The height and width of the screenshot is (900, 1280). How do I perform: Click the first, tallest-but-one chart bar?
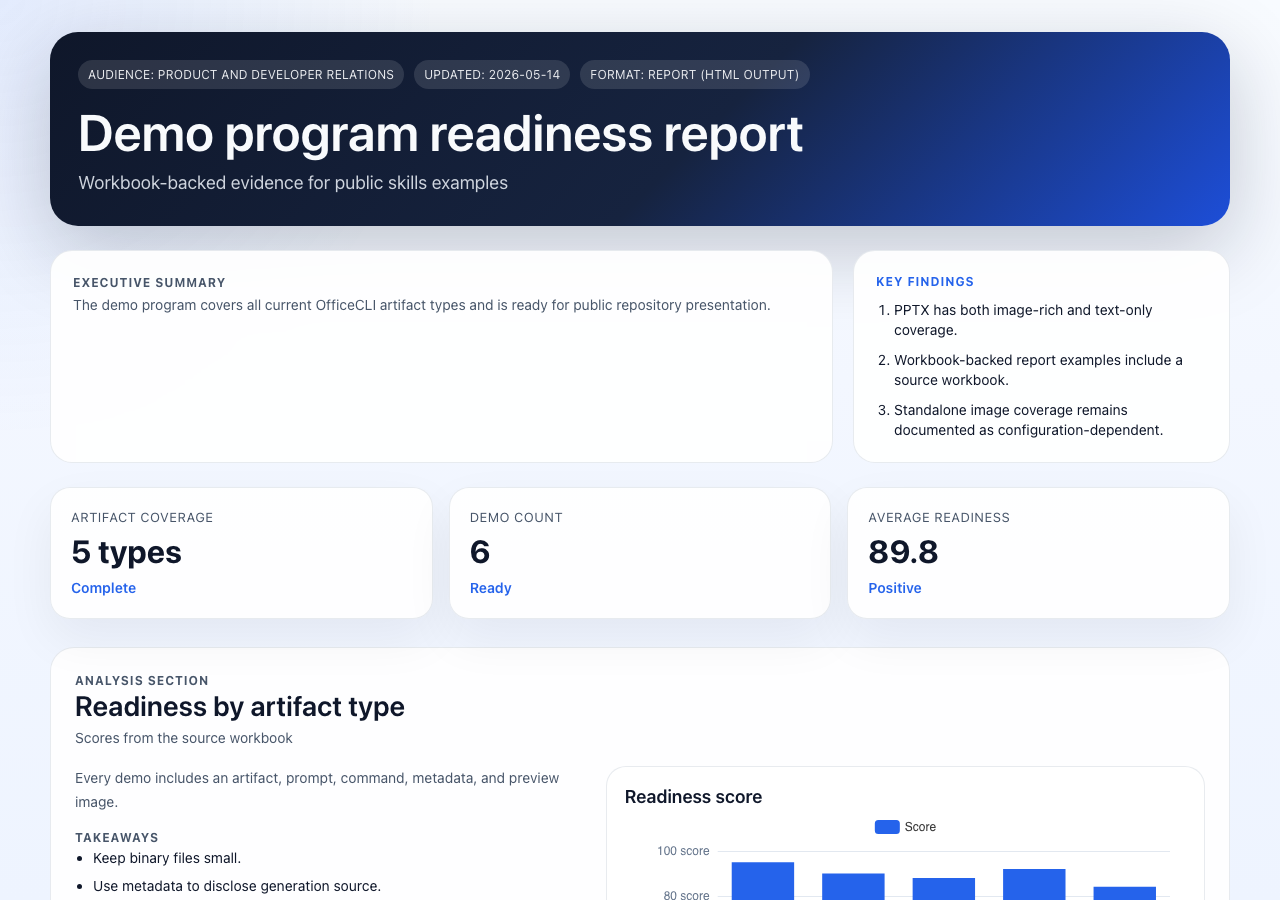pyautogui.click(x=763, y=881)
